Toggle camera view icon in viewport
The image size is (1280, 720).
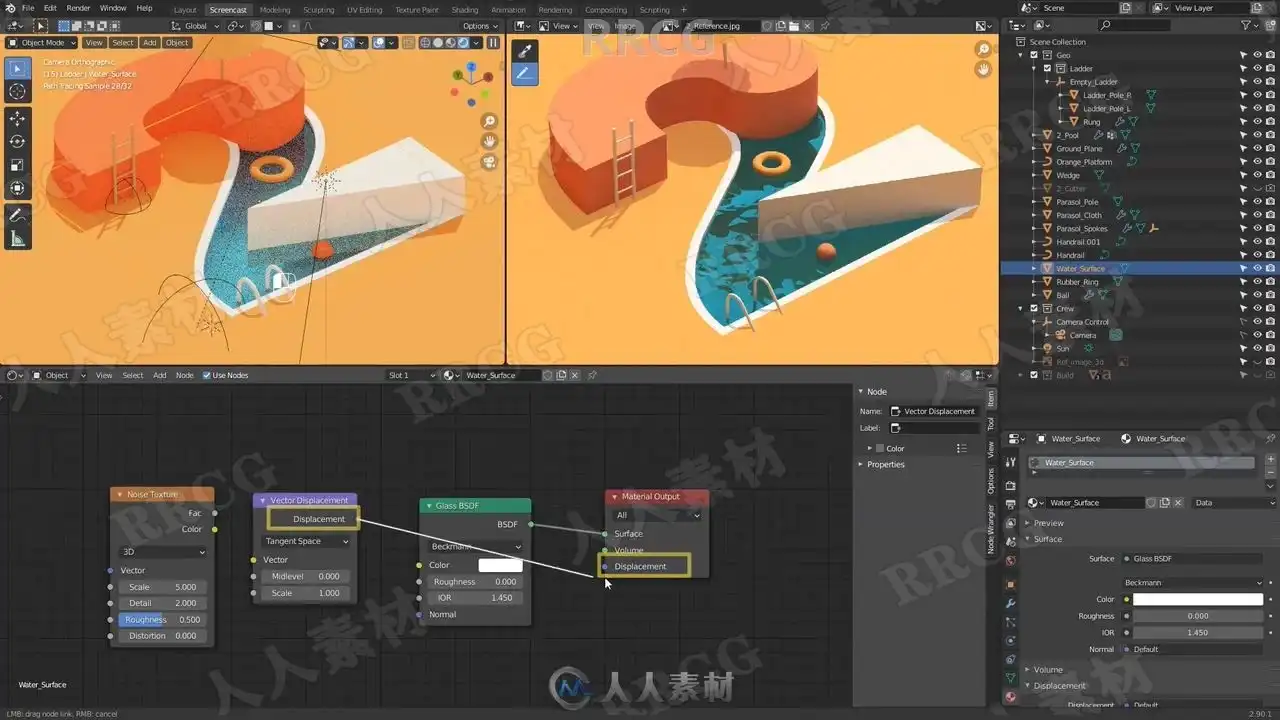point(490,161)
